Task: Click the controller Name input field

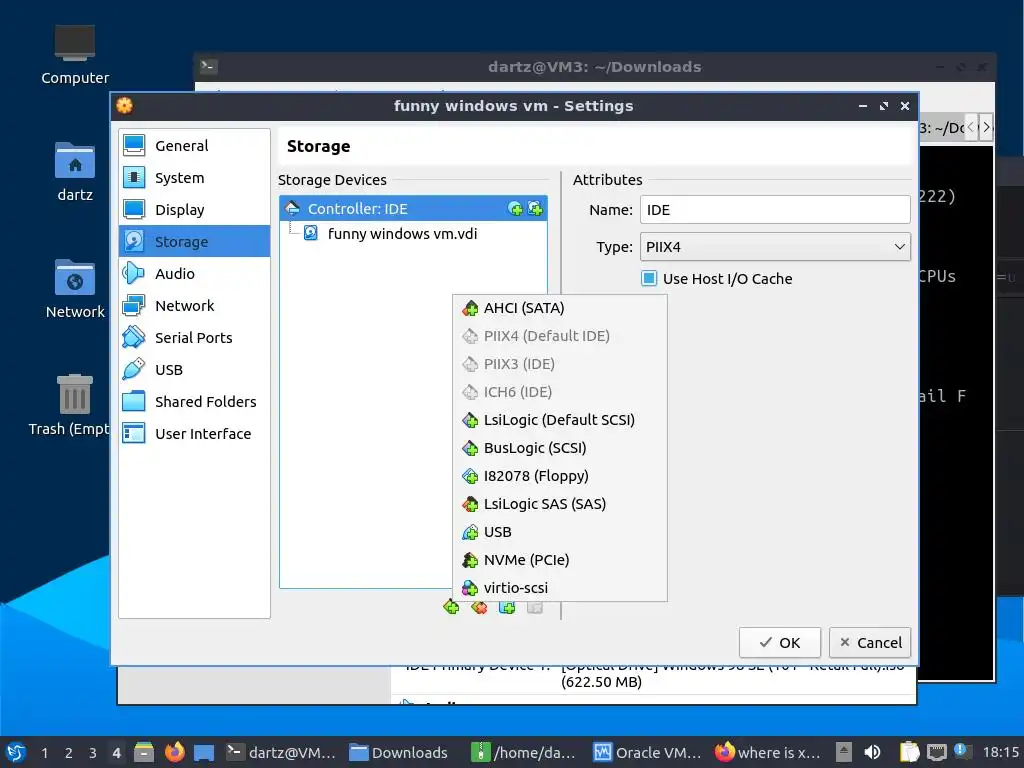Action: (775, 210)
